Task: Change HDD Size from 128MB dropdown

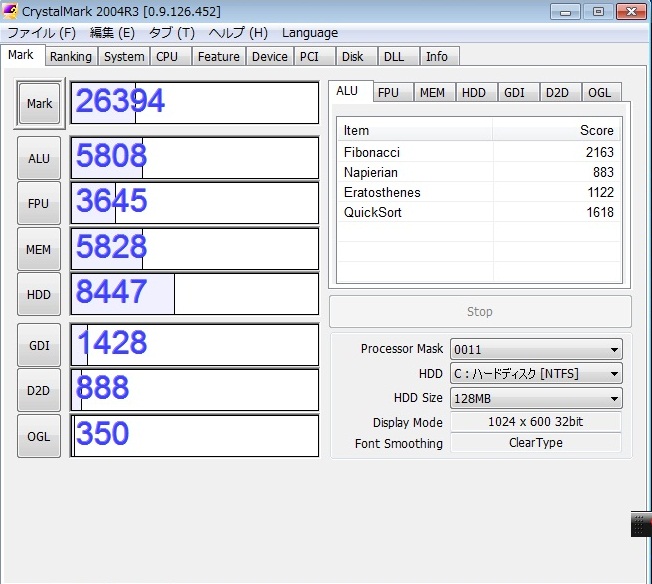Action: [535, 398]
